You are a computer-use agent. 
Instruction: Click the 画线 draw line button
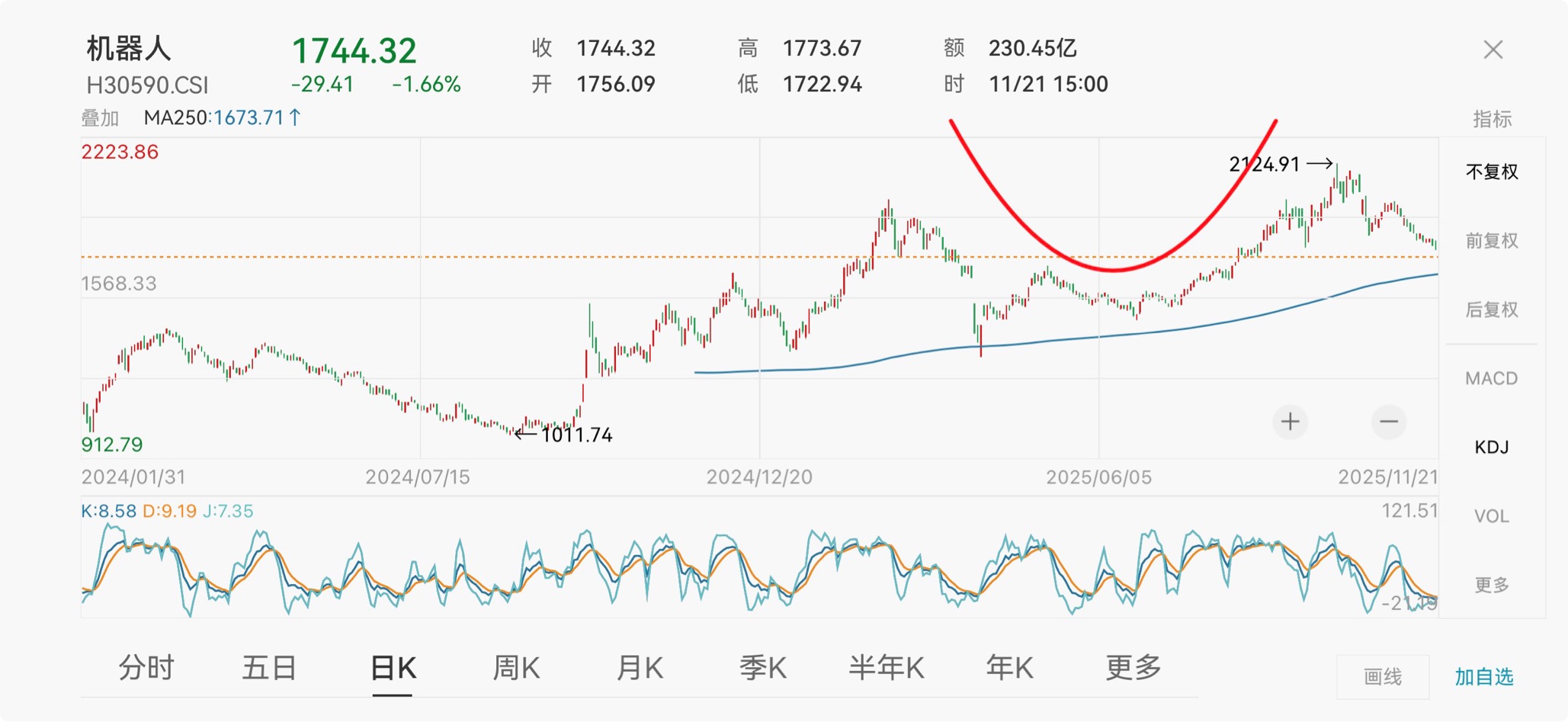[x=1382, y=677]
